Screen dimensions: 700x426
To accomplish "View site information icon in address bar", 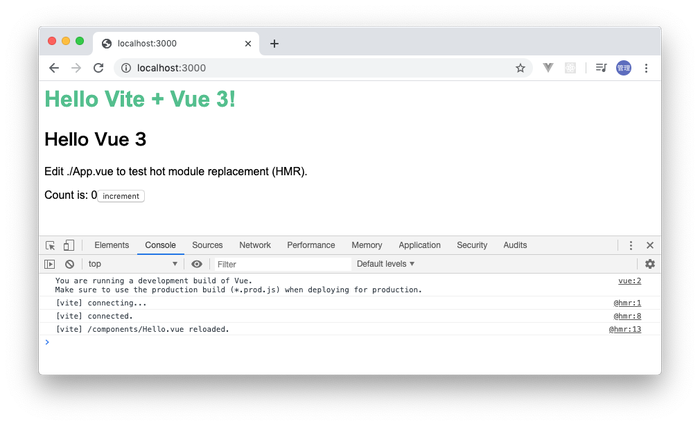I will 126,68.
